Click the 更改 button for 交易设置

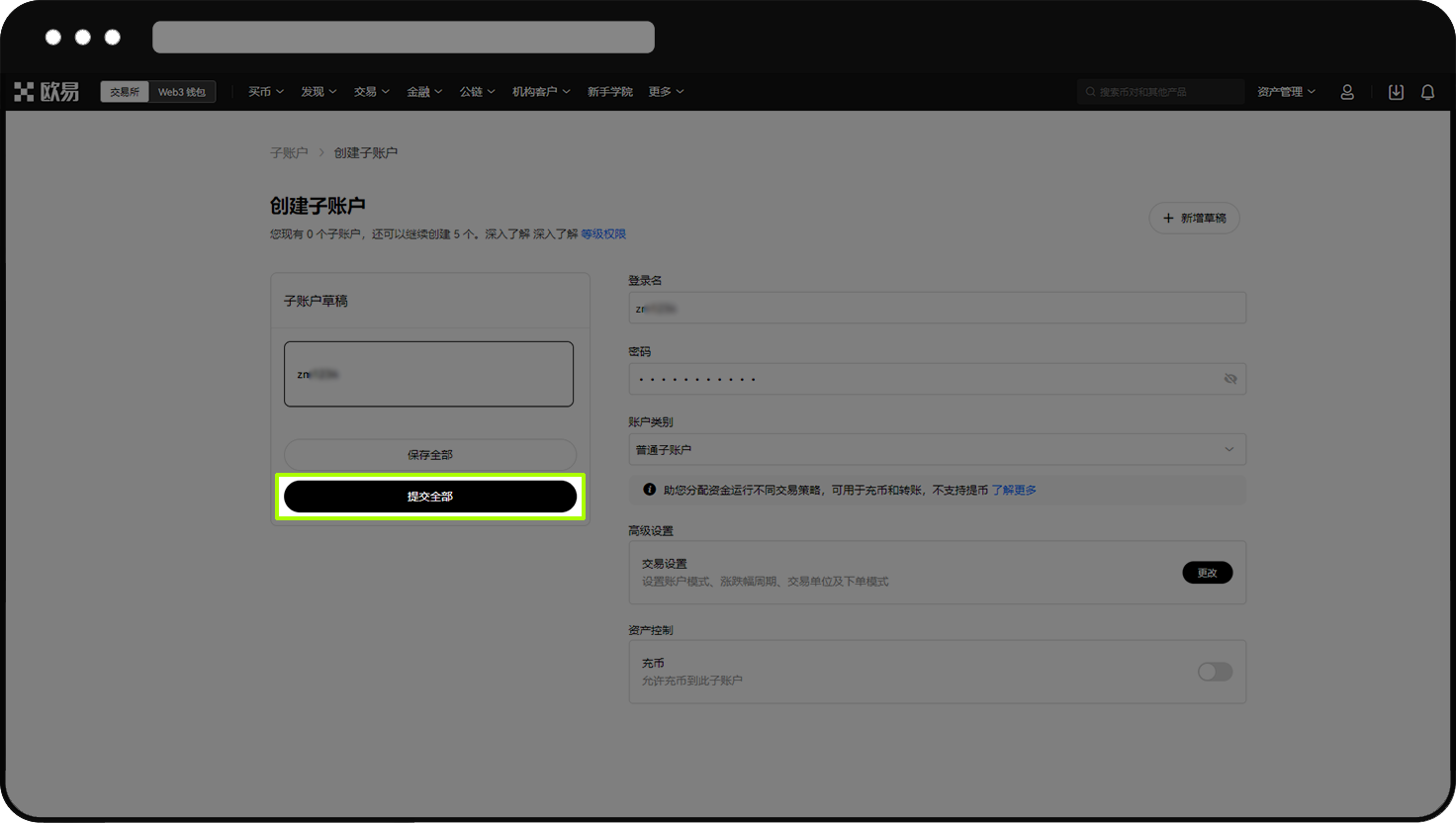point(1207,573)
